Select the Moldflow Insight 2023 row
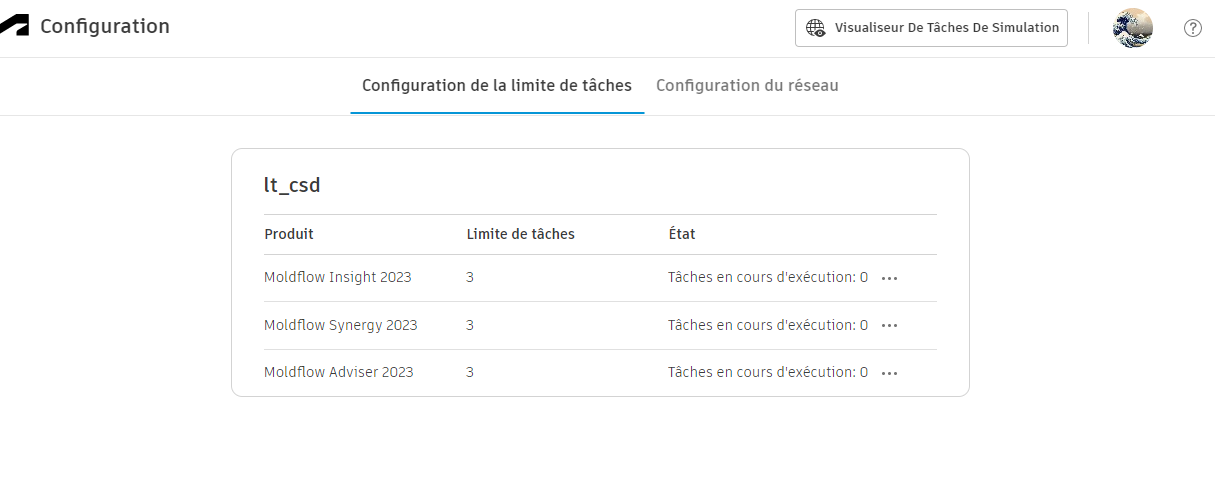 coord(338,277)
